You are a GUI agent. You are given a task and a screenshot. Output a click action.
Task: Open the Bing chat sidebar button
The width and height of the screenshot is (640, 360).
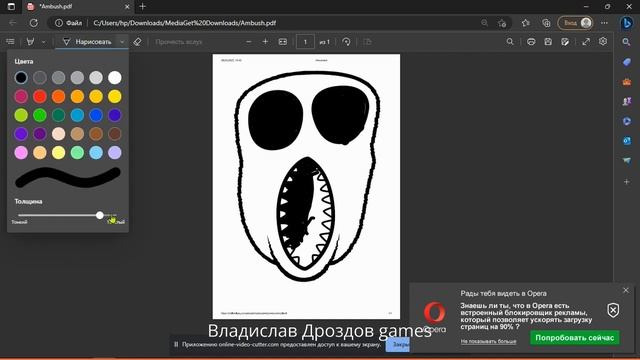point(627,23)
